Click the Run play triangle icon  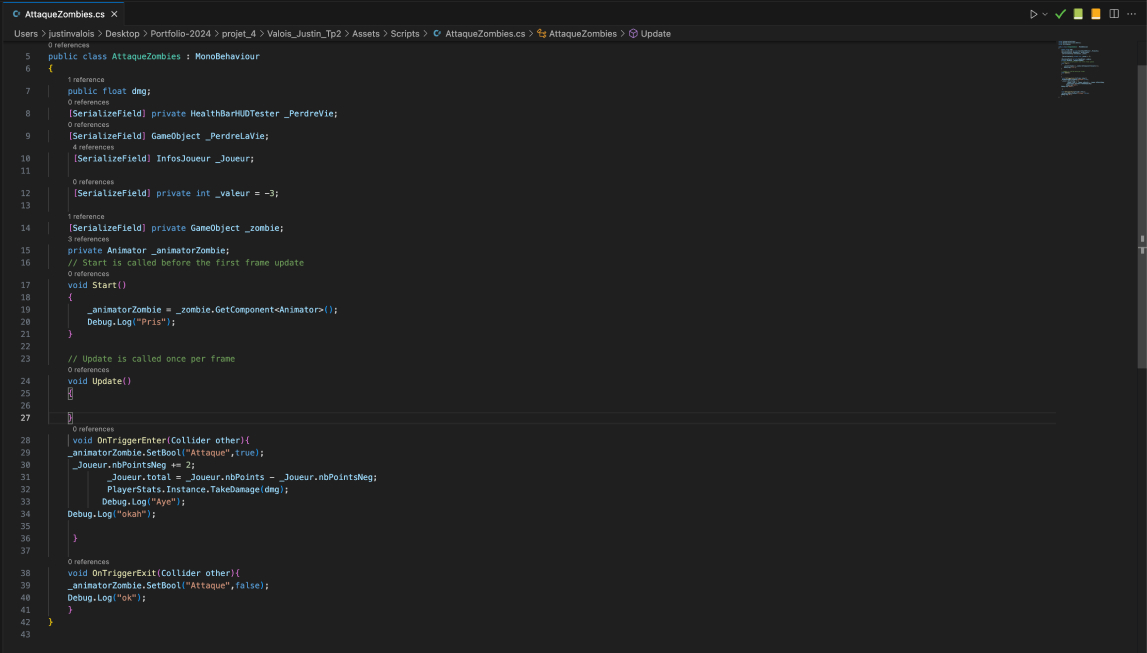pos(1034,14)
